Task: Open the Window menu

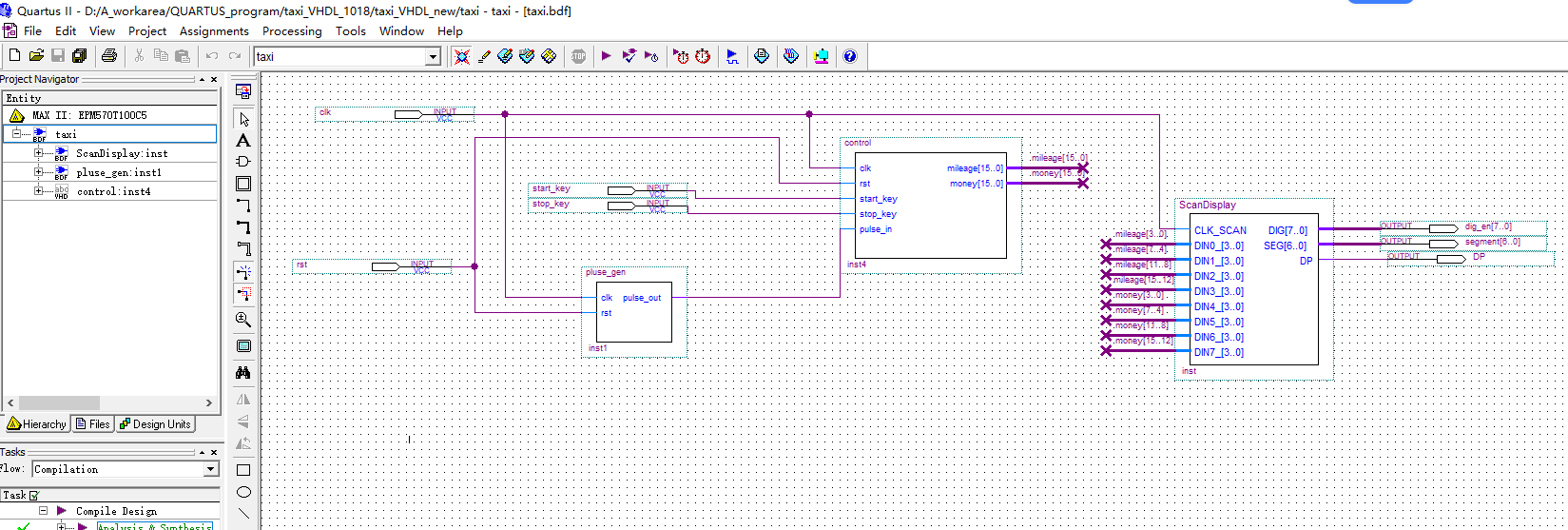Action: tap(401, 30)
